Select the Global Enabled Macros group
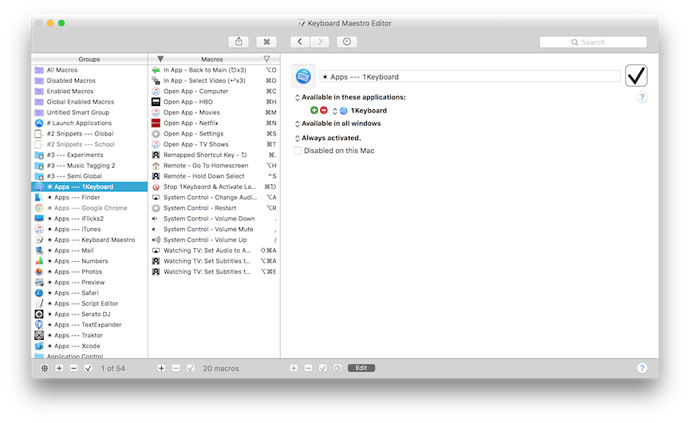Image resolution: width=690 pixels, height=423 pixels. pos(89,102)
